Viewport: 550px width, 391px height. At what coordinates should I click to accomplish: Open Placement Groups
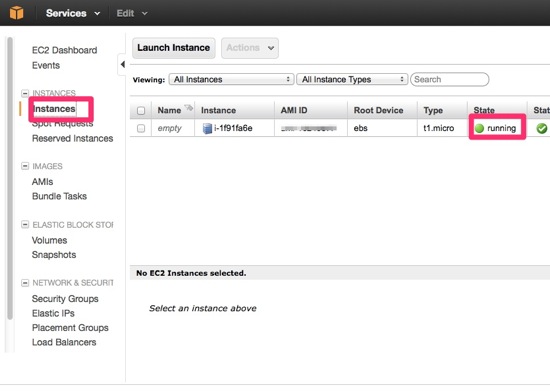70,328
